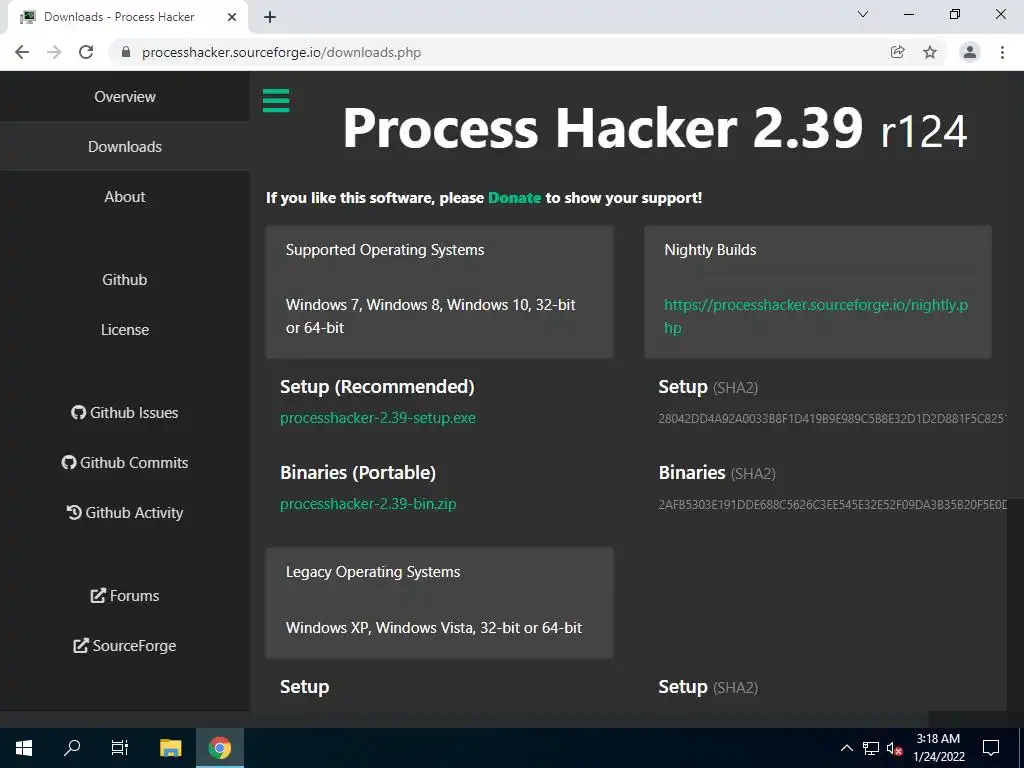Open the nightly builds URL link
Image resolution: width=1024 pixels, height=768 pixels.
(816, 316)
